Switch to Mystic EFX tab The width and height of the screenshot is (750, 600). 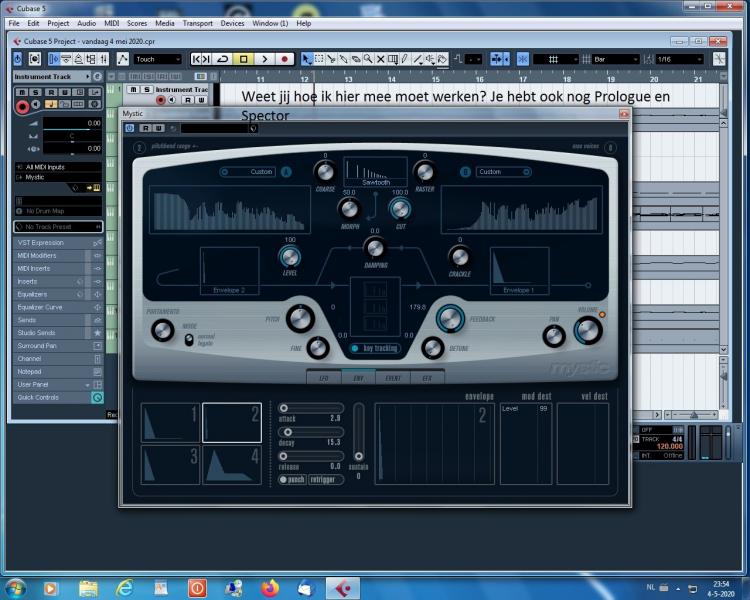point(427,378)
